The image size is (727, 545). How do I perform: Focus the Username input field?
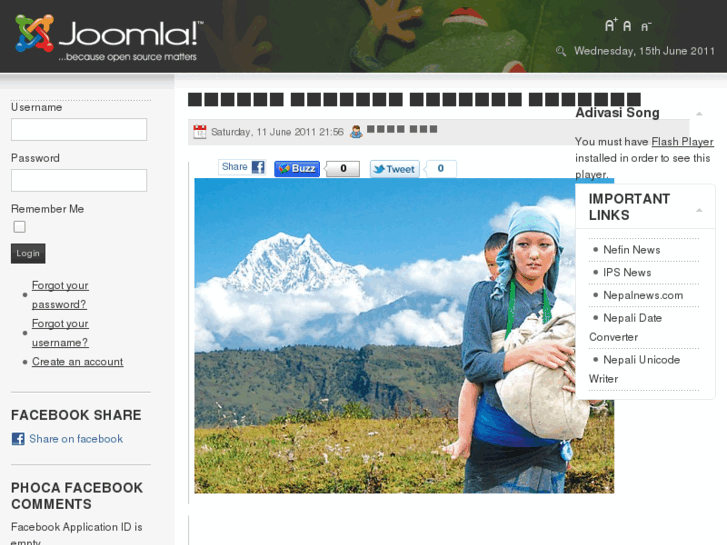(x=79, y=129)
